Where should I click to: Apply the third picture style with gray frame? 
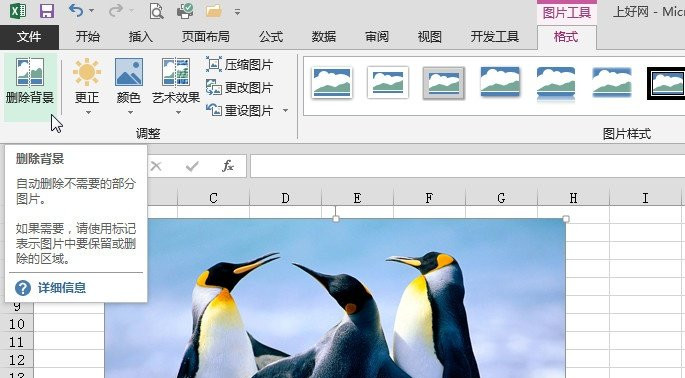[443, 83]
